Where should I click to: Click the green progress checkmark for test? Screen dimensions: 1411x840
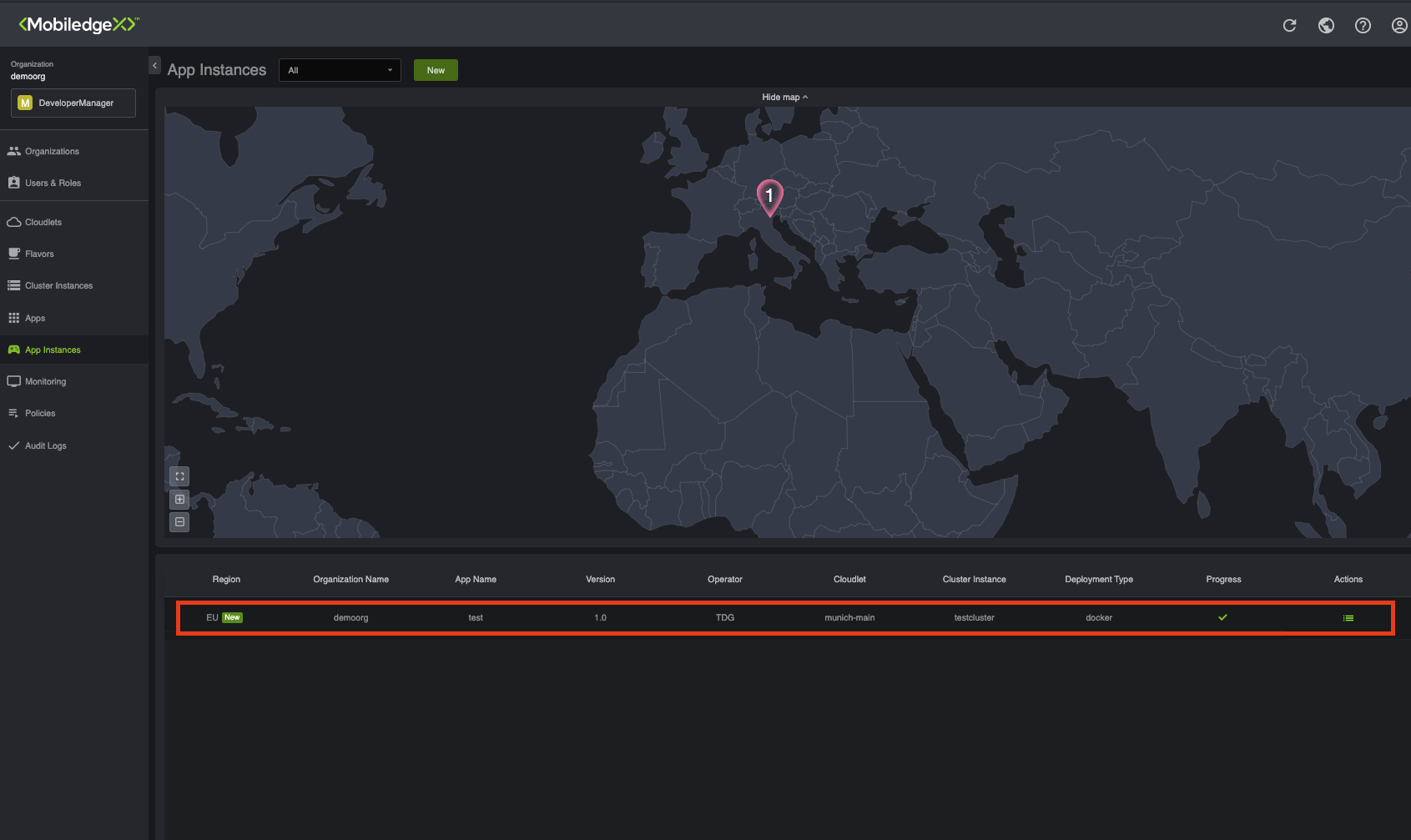point(1222,617)
